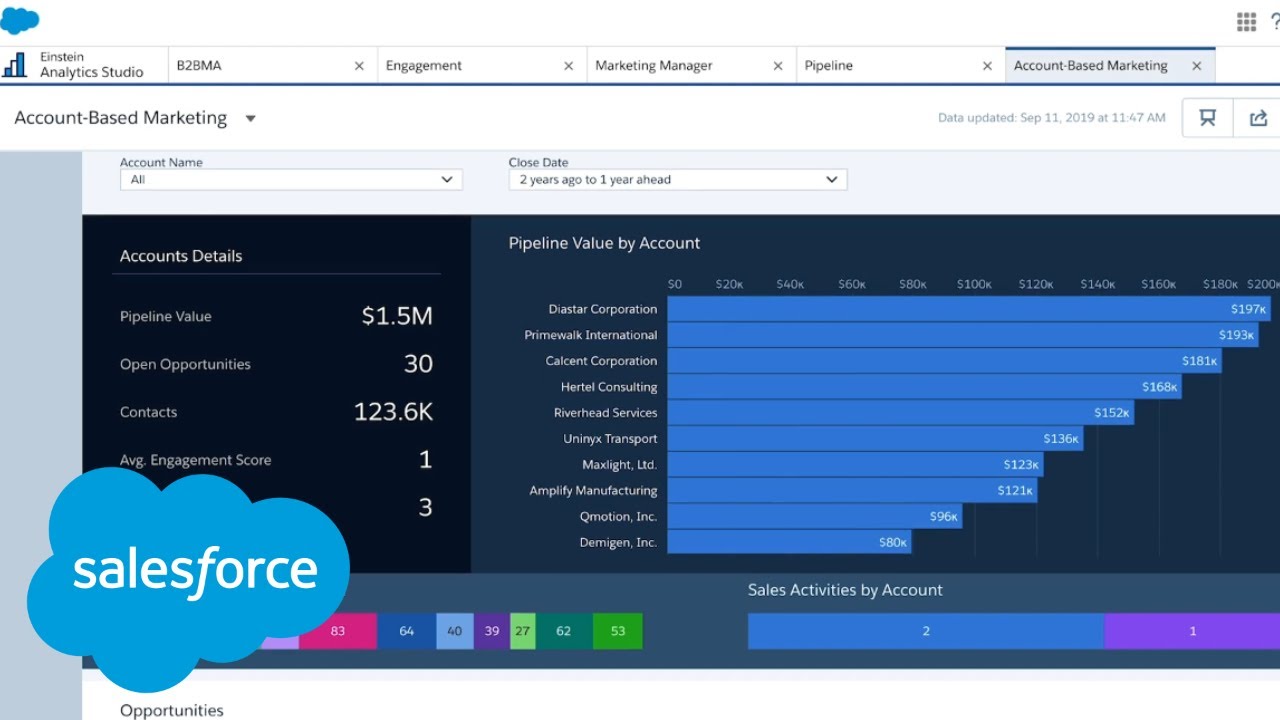The height and width of the screenshot is (720, 1280).
Task: Click the Pipeline Value by Account chart title
Action: (x=604, y=243)
